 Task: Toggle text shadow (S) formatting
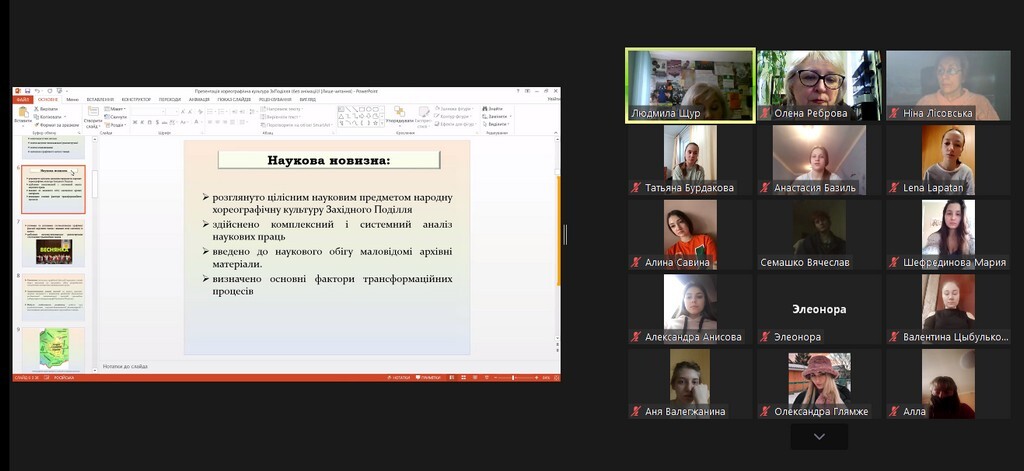157,122
